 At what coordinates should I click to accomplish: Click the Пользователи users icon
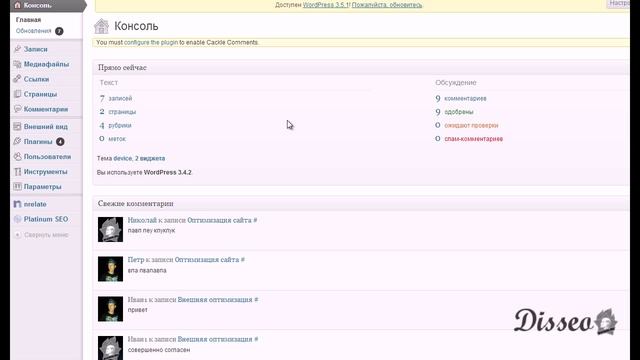point(17,156)
